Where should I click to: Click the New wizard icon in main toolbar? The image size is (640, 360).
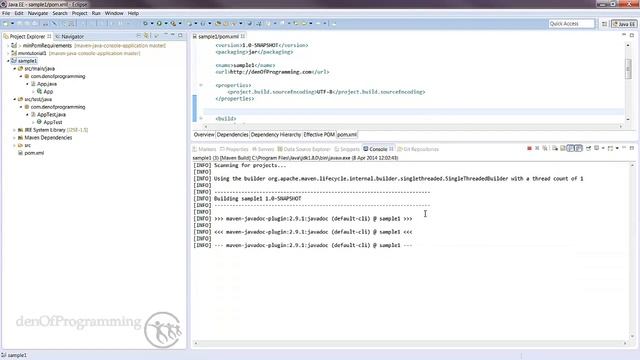click(6, 23)
